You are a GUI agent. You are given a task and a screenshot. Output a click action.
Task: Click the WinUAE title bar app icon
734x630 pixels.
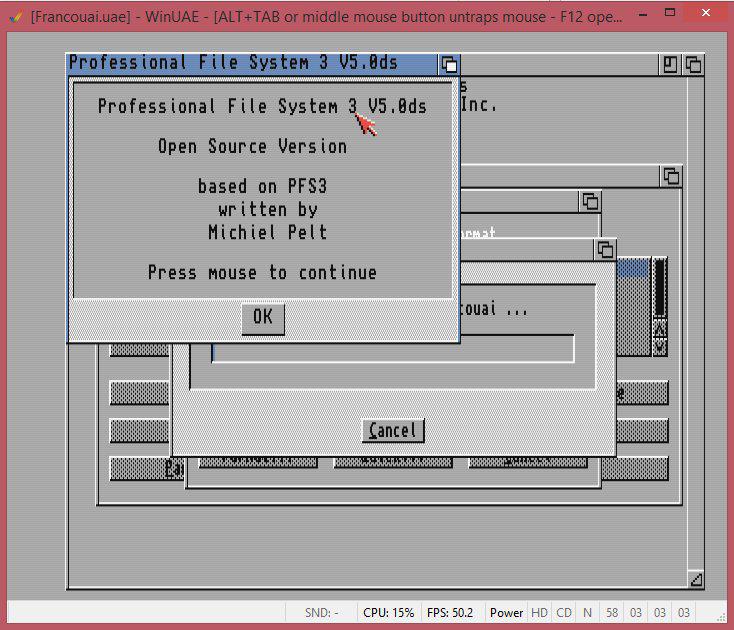pos(16,17)
